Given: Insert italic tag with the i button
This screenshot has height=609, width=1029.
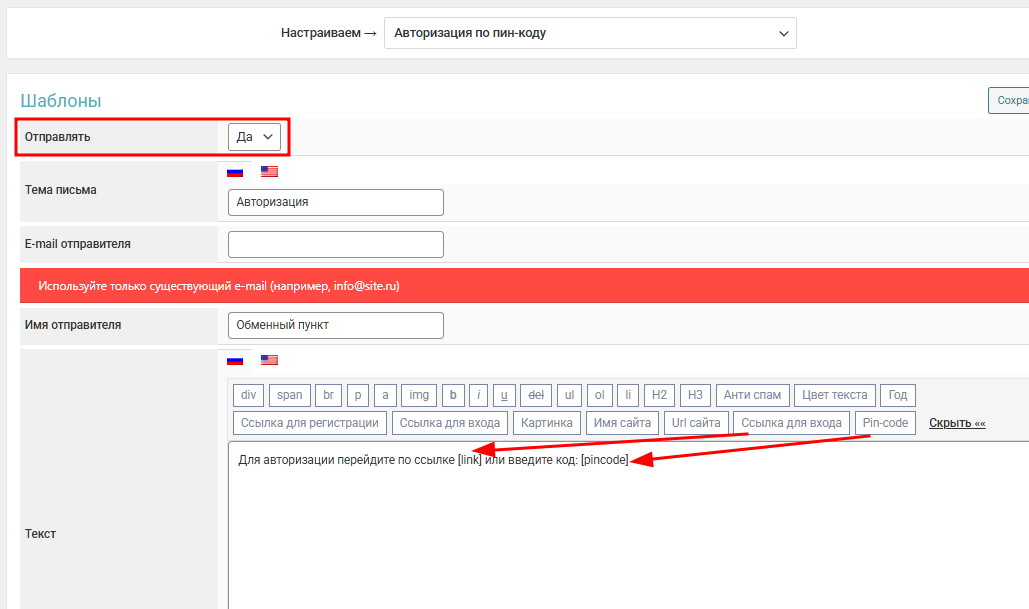Looking at the screenshot, I should click(x=478, y=395).
